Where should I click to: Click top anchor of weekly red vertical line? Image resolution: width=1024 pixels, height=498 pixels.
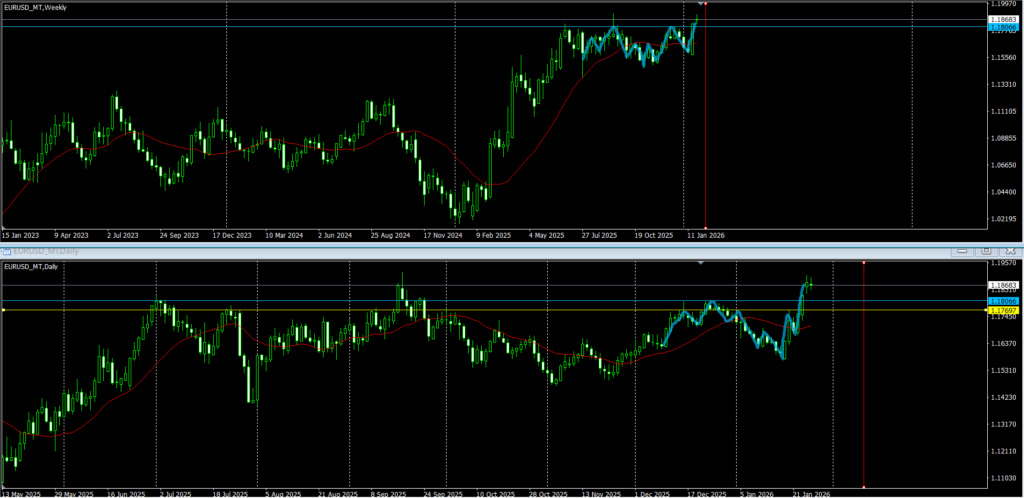coord(706,3)
